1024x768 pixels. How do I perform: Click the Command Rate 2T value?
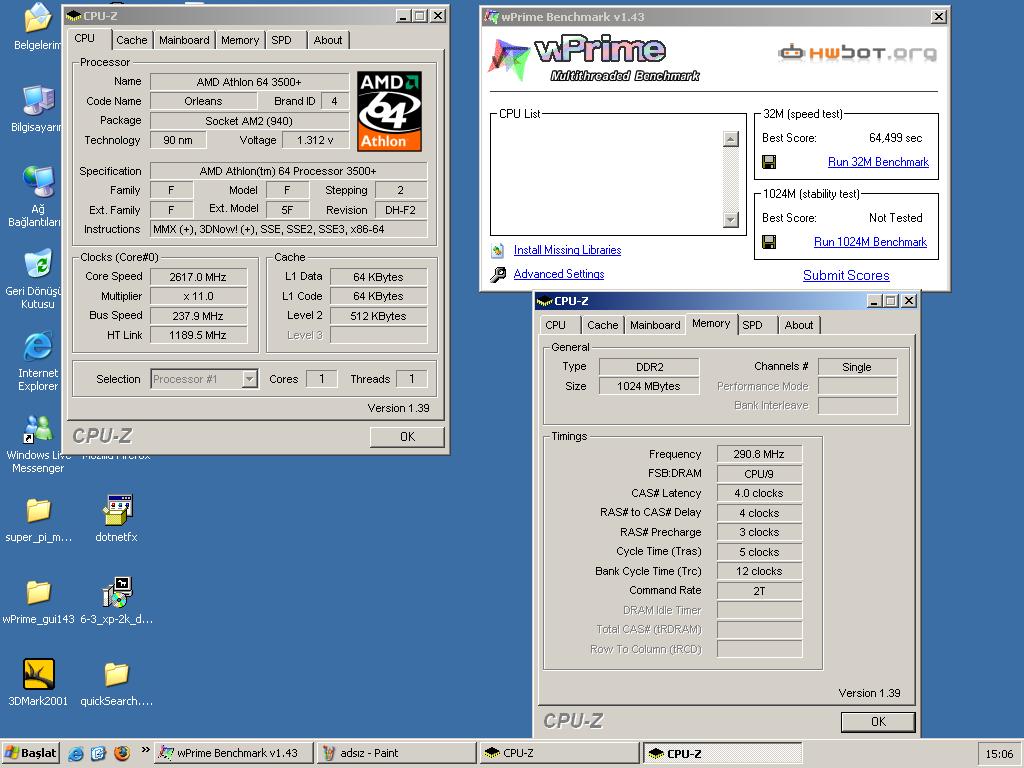(759, 591)
